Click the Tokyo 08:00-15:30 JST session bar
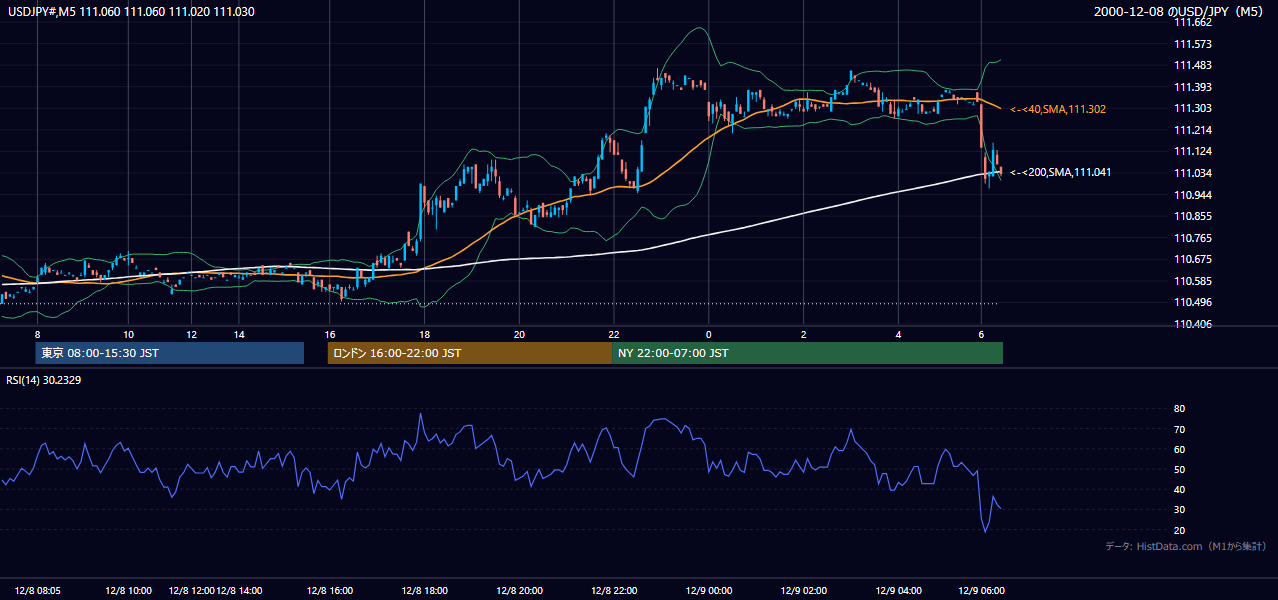Image resolution: width=1278 pixels, height=600 pixels. 170,353
